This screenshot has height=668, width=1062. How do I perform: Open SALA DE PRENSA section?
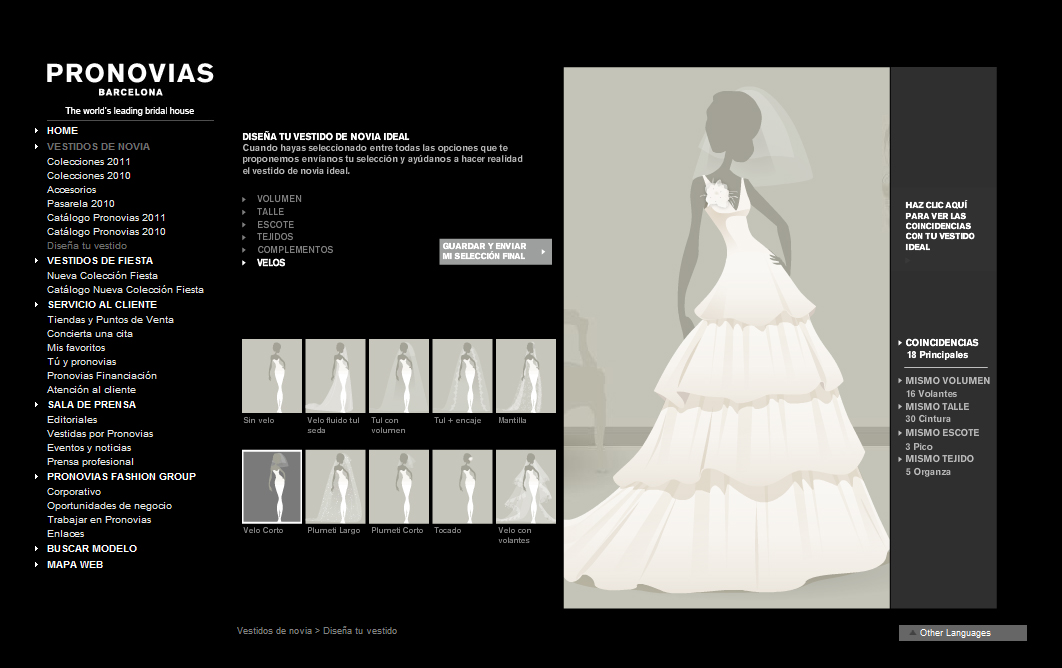[91, 404]
